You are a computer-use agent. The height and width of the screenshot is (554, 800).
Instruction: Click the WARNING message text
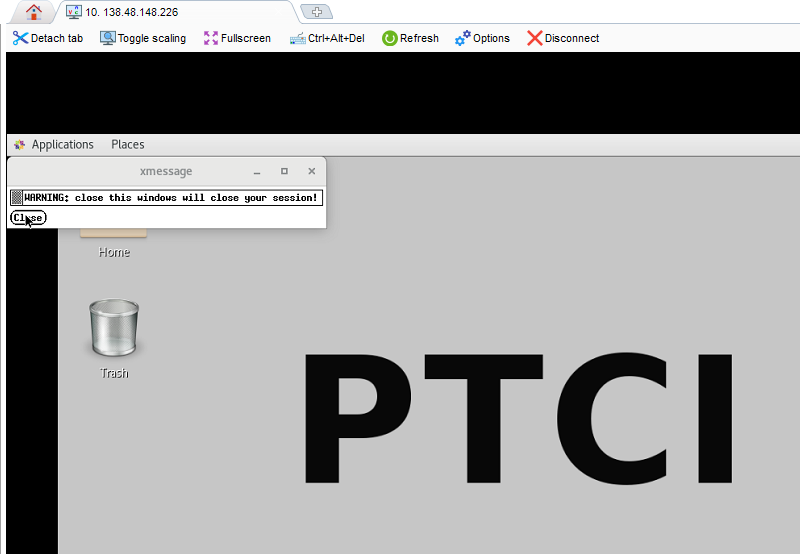coord(171,197)
